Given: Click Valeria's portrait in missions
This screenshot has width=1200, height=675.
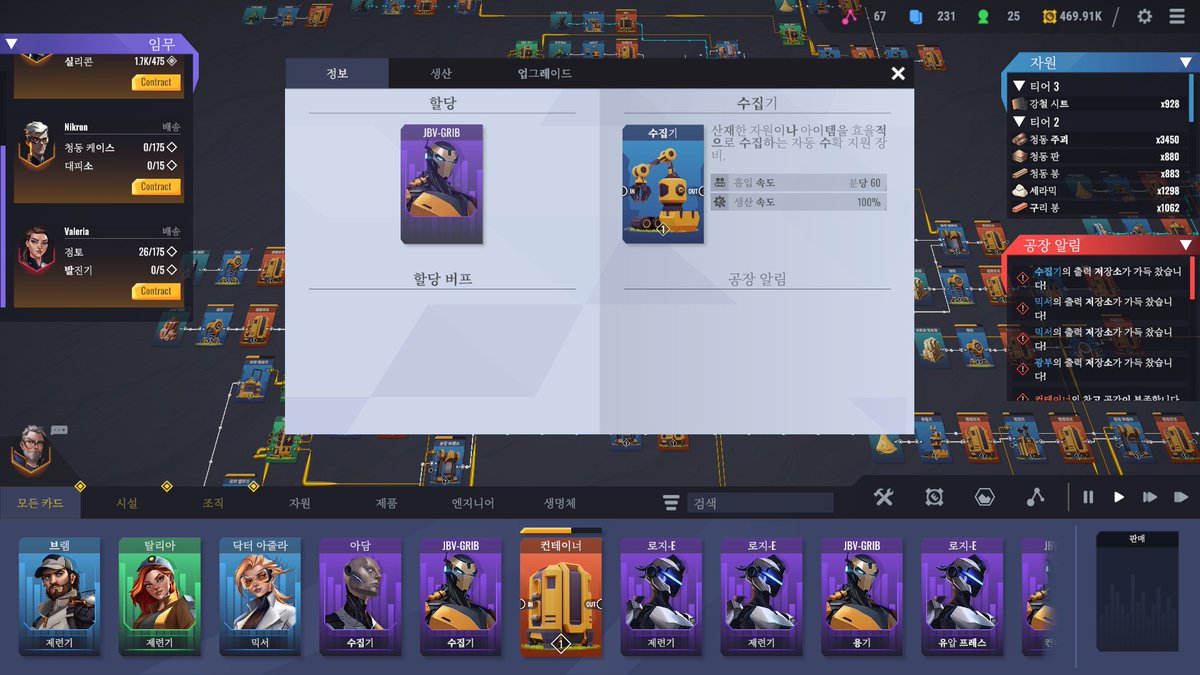Looking at the screenshot, I should pos(36,250).
